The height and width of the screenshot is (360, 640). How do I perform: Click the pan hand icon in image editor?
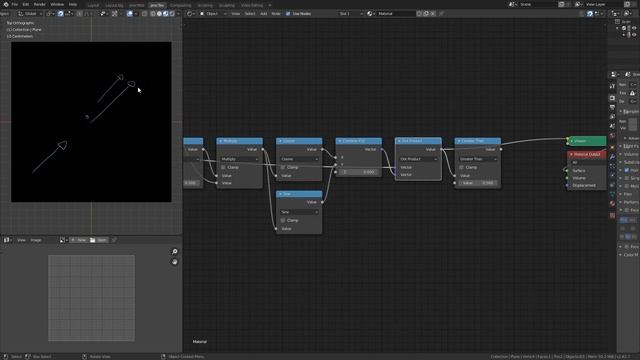click(x=174, y=262)
